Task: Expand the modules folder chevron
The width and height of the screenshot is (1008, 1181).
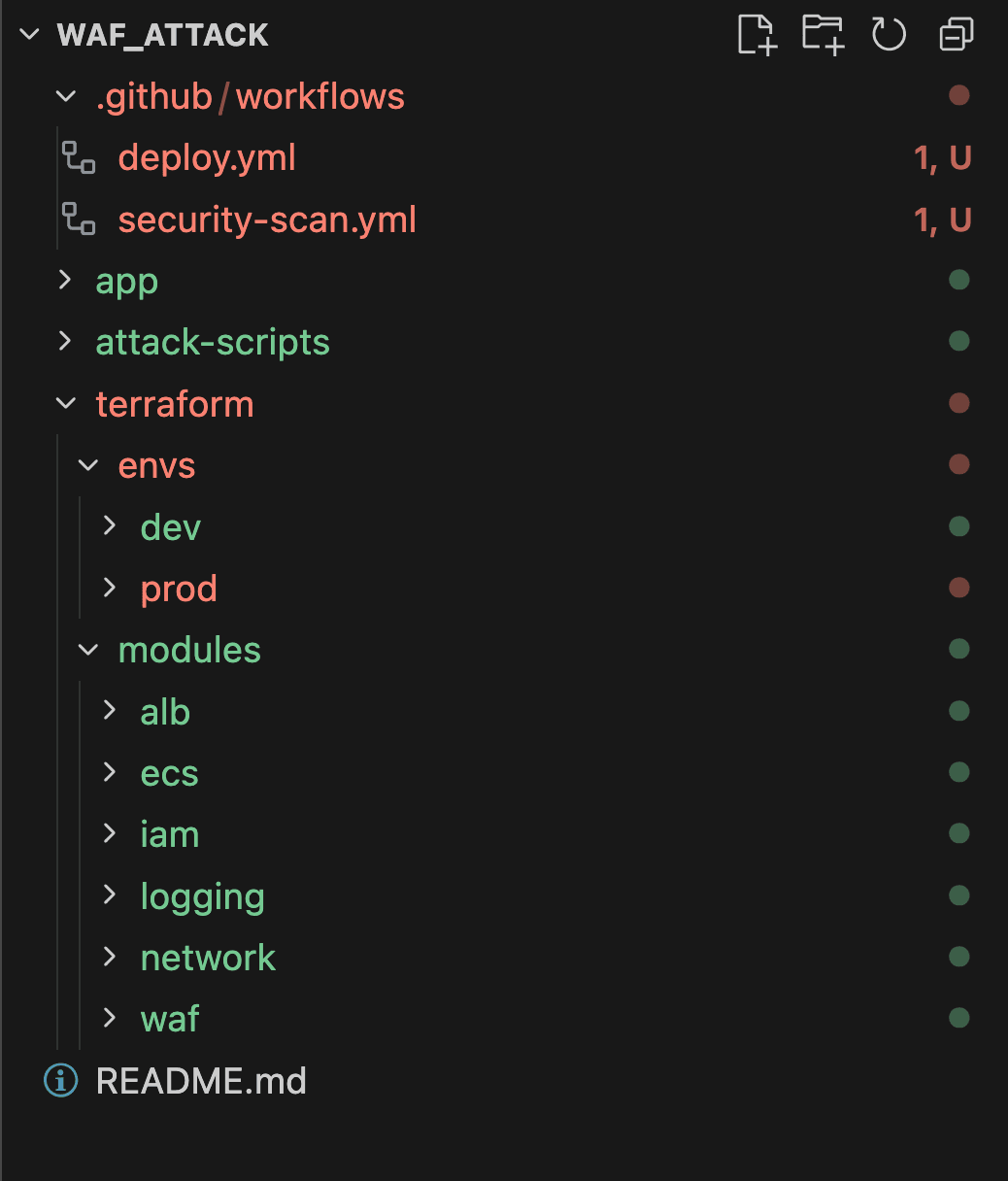Action: [87, 649]
